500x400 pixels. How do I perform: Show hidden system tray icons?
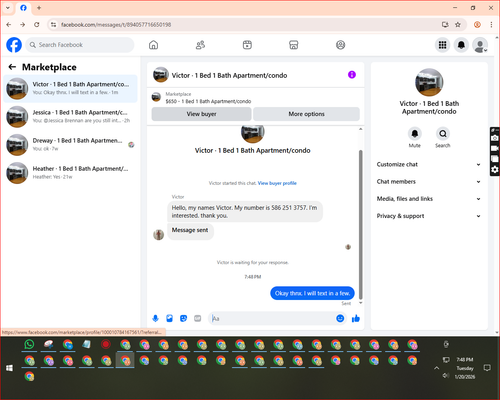point(436,368)
